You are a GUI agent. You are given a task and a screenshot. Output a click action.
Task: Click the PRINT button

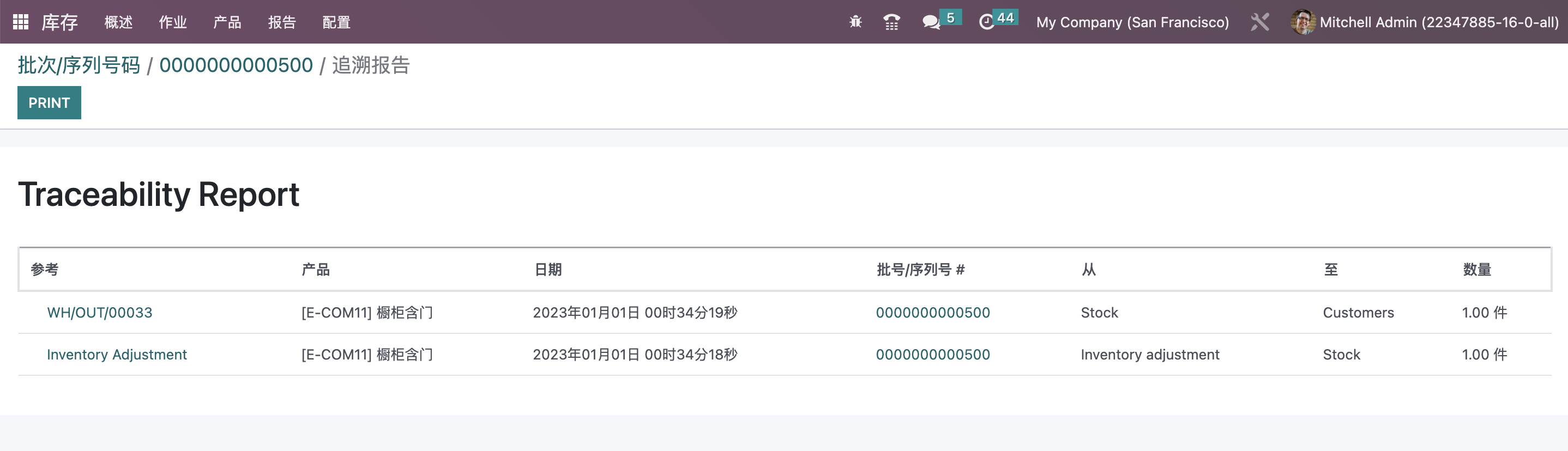(x=49, y=103)
